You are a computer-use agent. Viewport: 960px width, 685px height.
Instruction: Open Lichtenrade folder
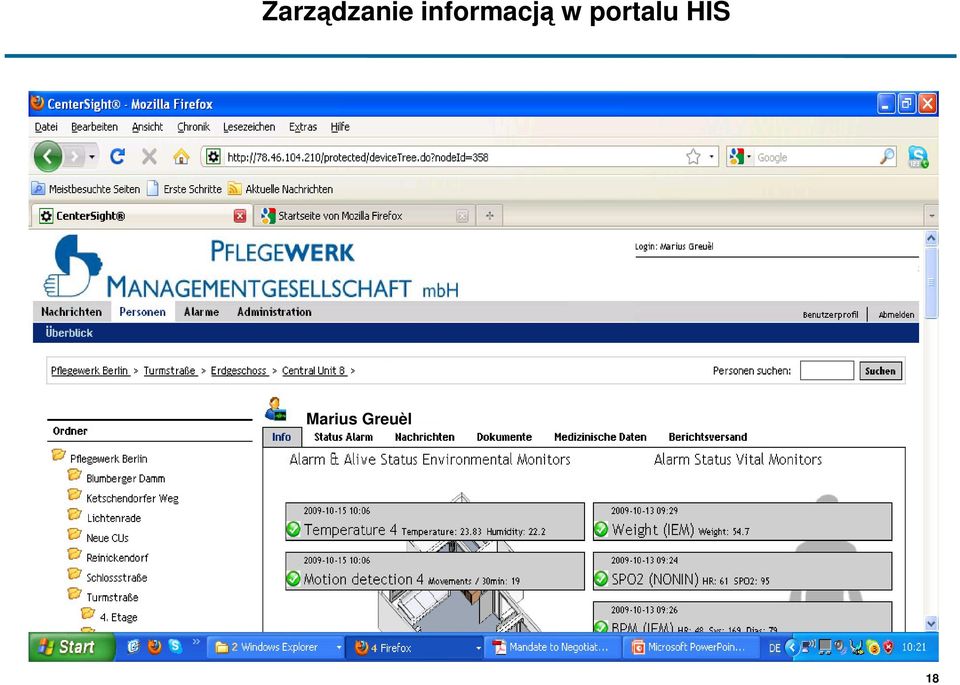pos(105,518)
